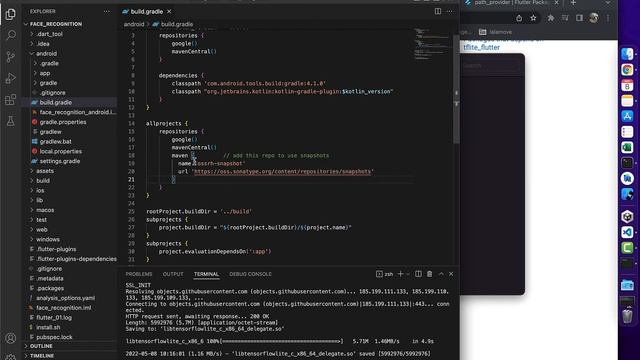Open analysis_options.yaml file
The height and width of the screenshot is (360, 640).
[x=65, y=298]
